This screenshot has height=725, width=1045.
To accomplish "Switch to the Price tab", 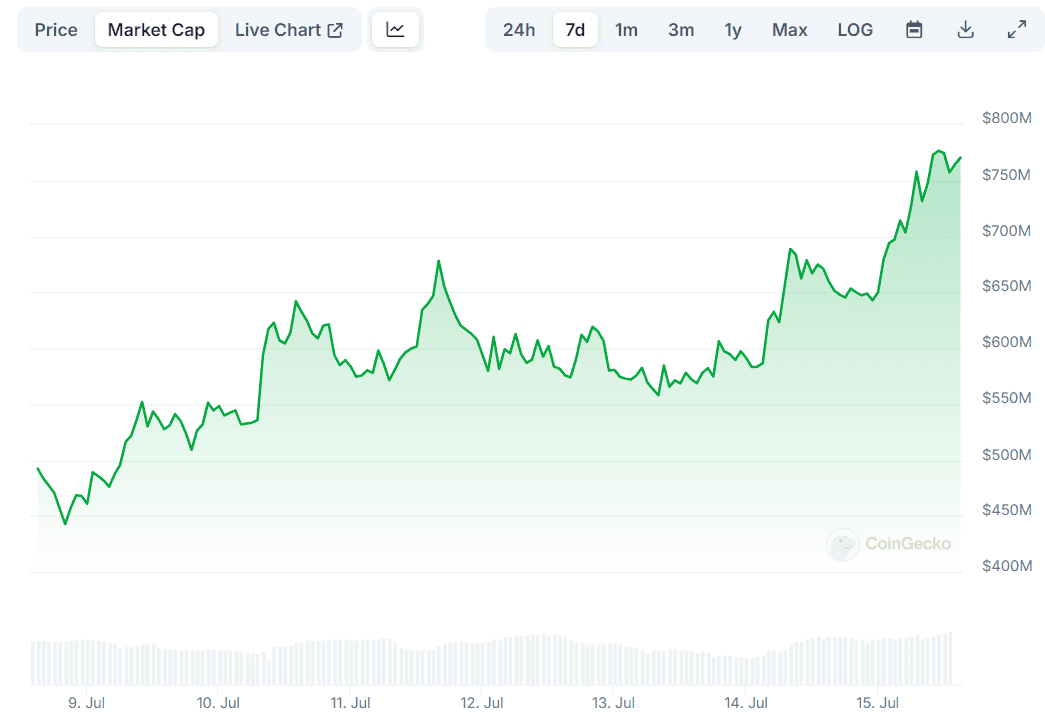I will (x=56, y=30).
